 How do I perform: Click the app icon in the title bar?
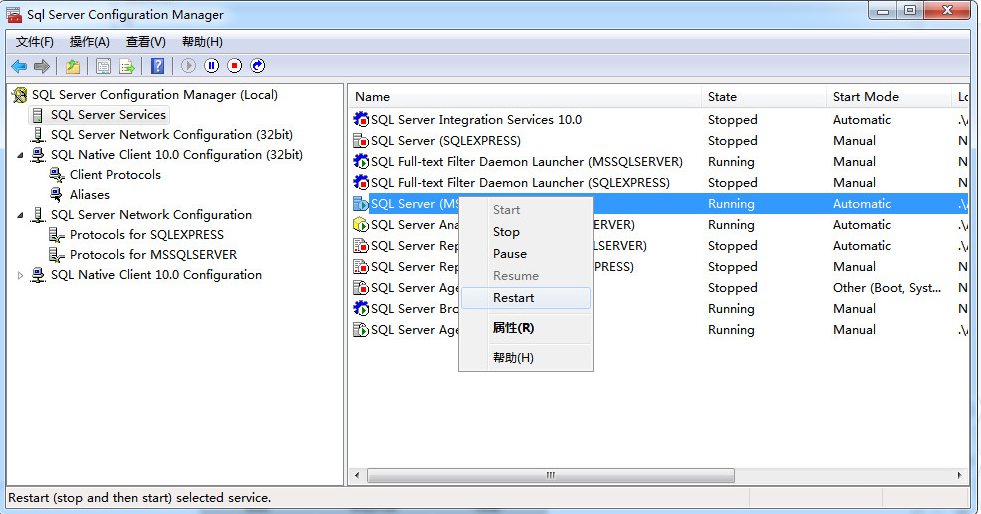point(14,14)
